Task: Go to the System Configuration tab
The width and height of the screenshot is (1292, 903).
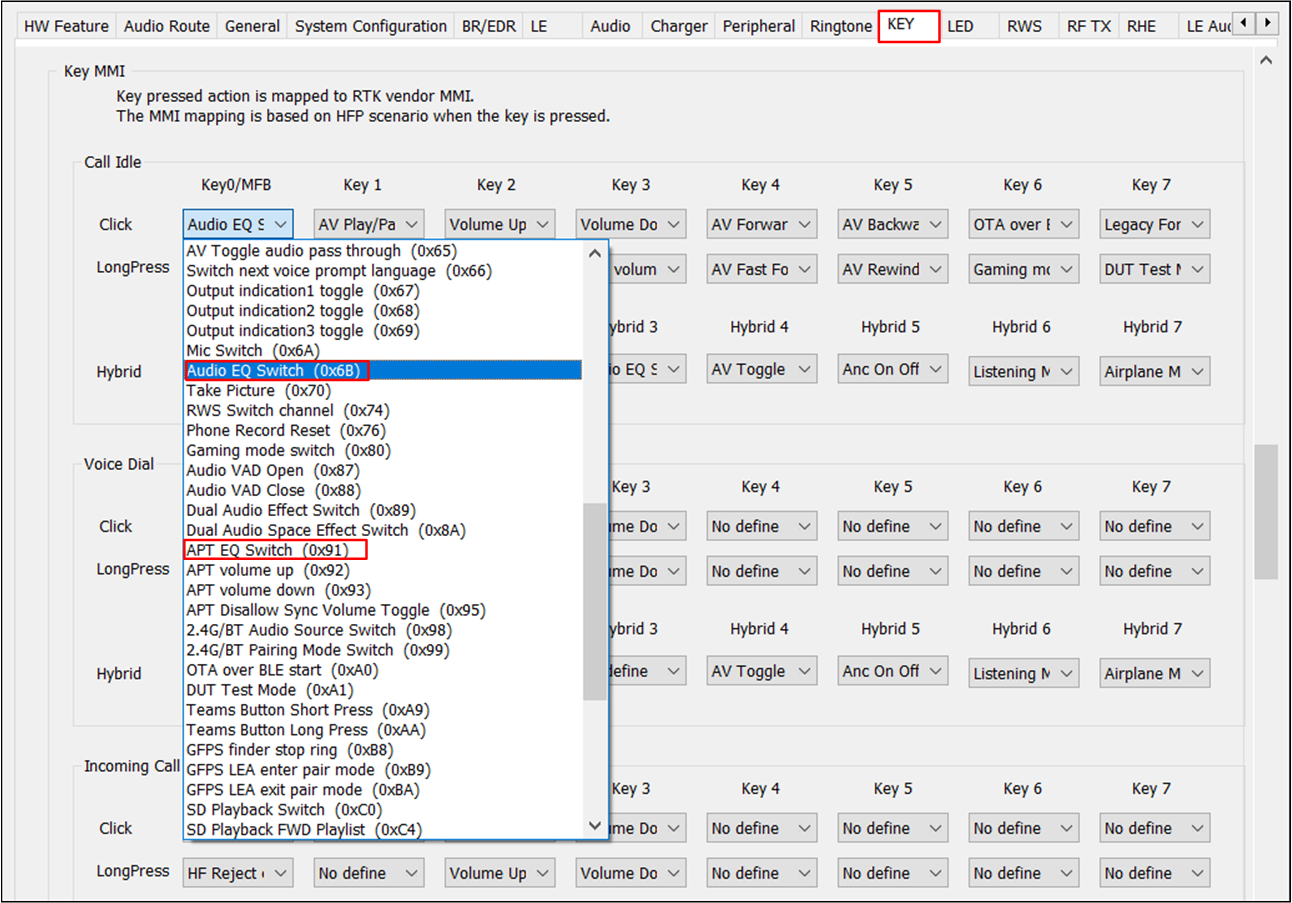Action: [370, 26]
